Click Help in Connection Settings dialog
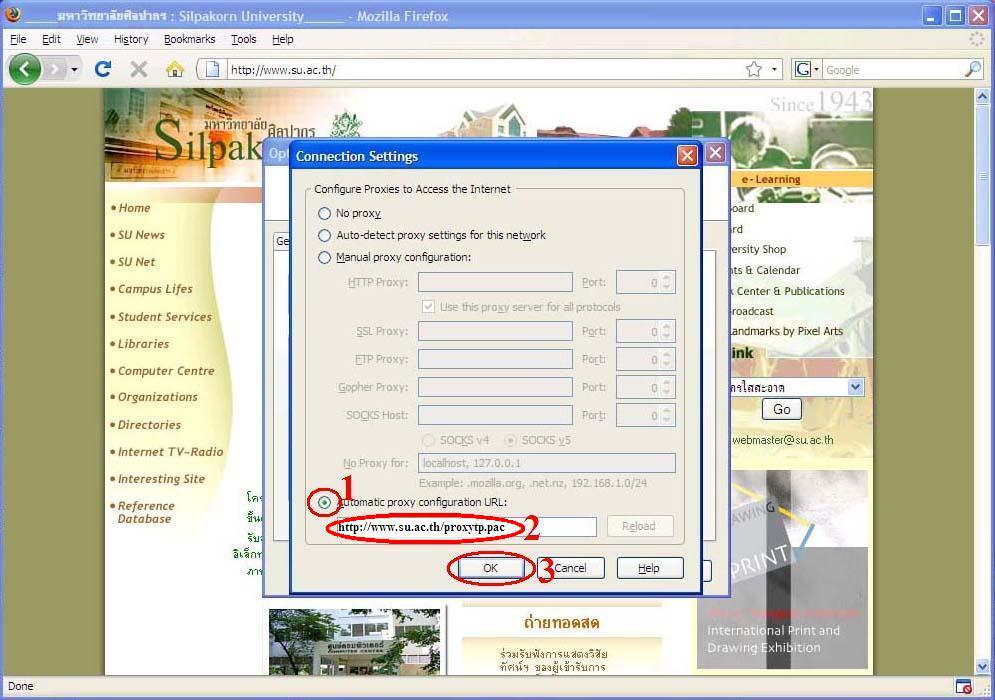This screenshot has width=995, height=700. 649,568
